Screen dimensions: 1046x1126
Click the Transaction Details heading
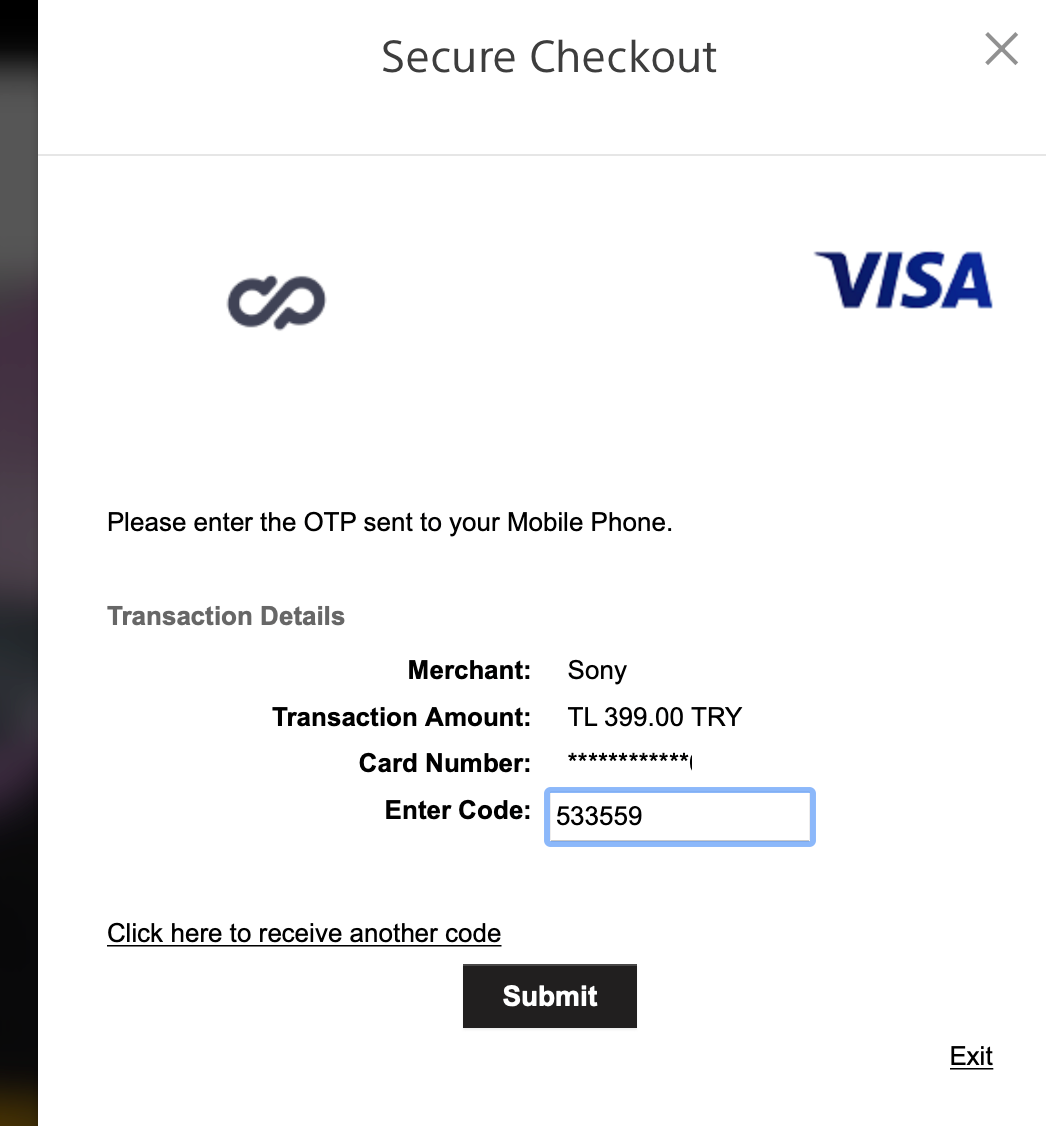point(225,616)
